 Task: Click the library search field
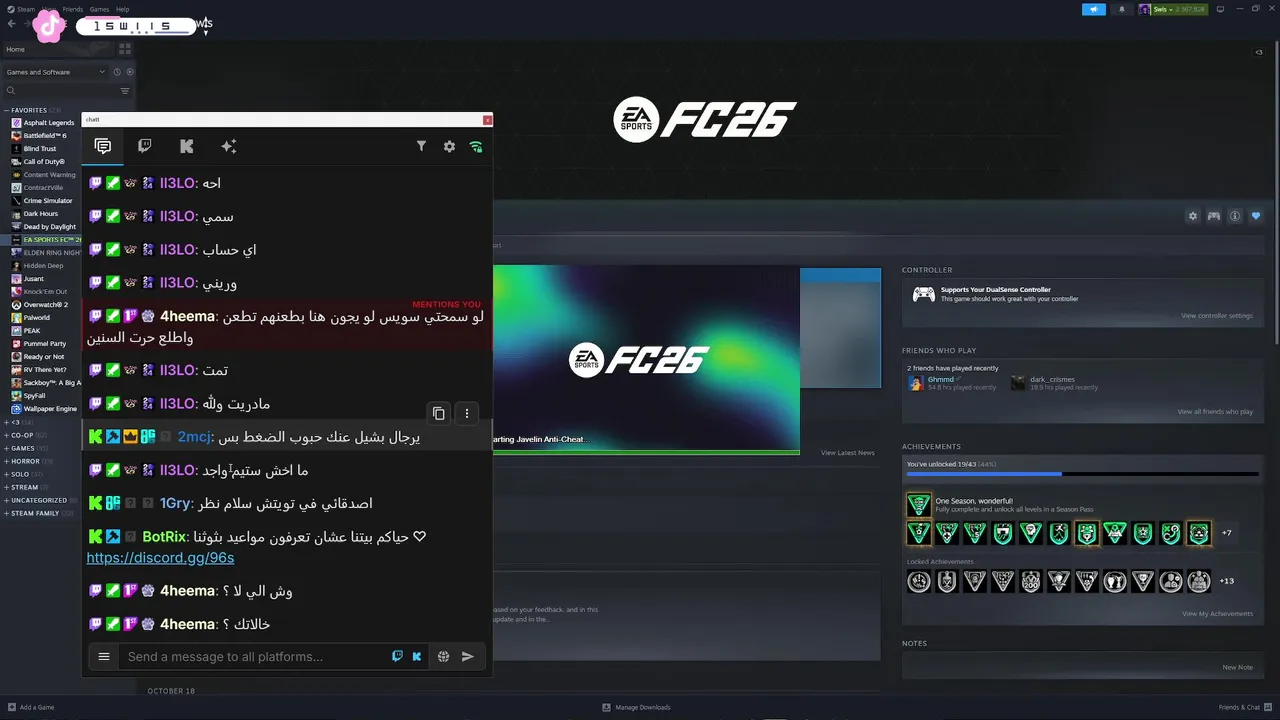coord(60,91)
